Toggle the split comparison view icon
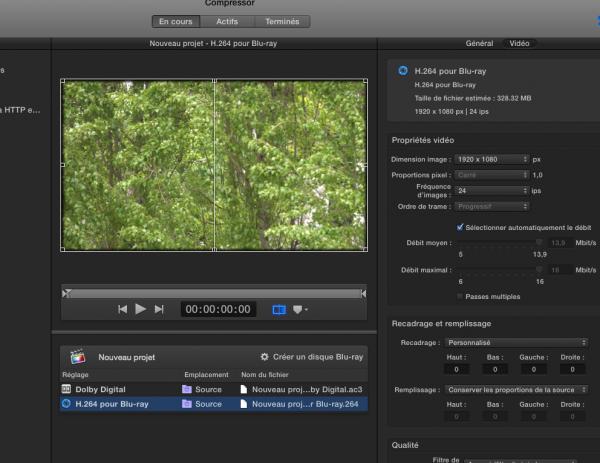600x463 pixels. point(279,310)
